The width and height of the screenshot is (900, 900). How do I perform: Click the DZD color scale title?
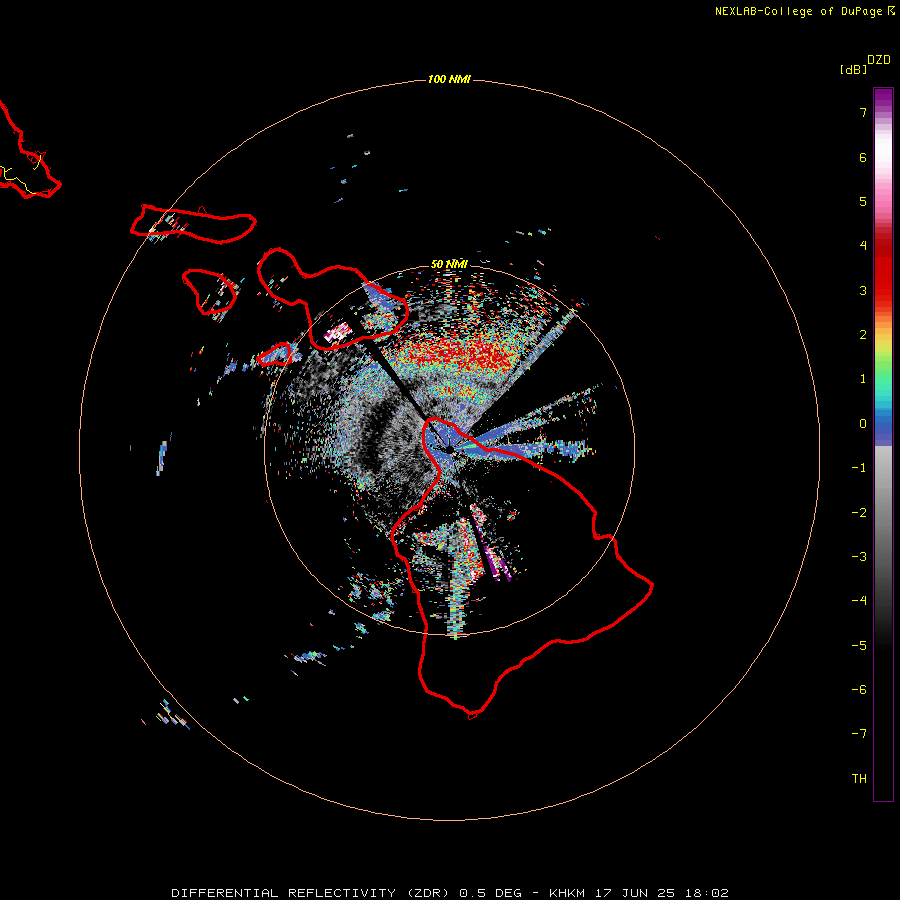pos(879,60)
